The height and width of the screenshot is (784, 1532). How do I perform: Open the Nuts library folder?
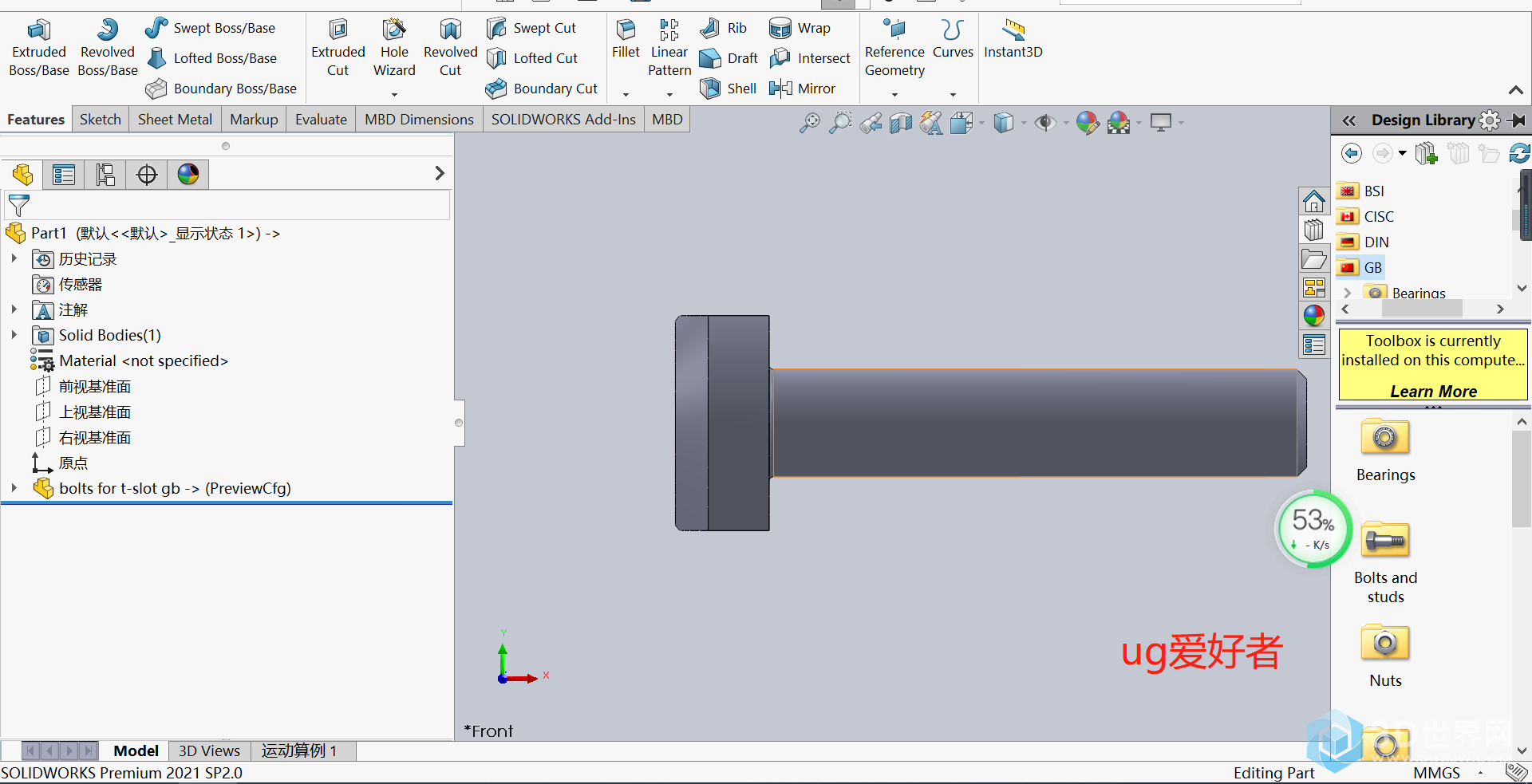(1385, 656)
